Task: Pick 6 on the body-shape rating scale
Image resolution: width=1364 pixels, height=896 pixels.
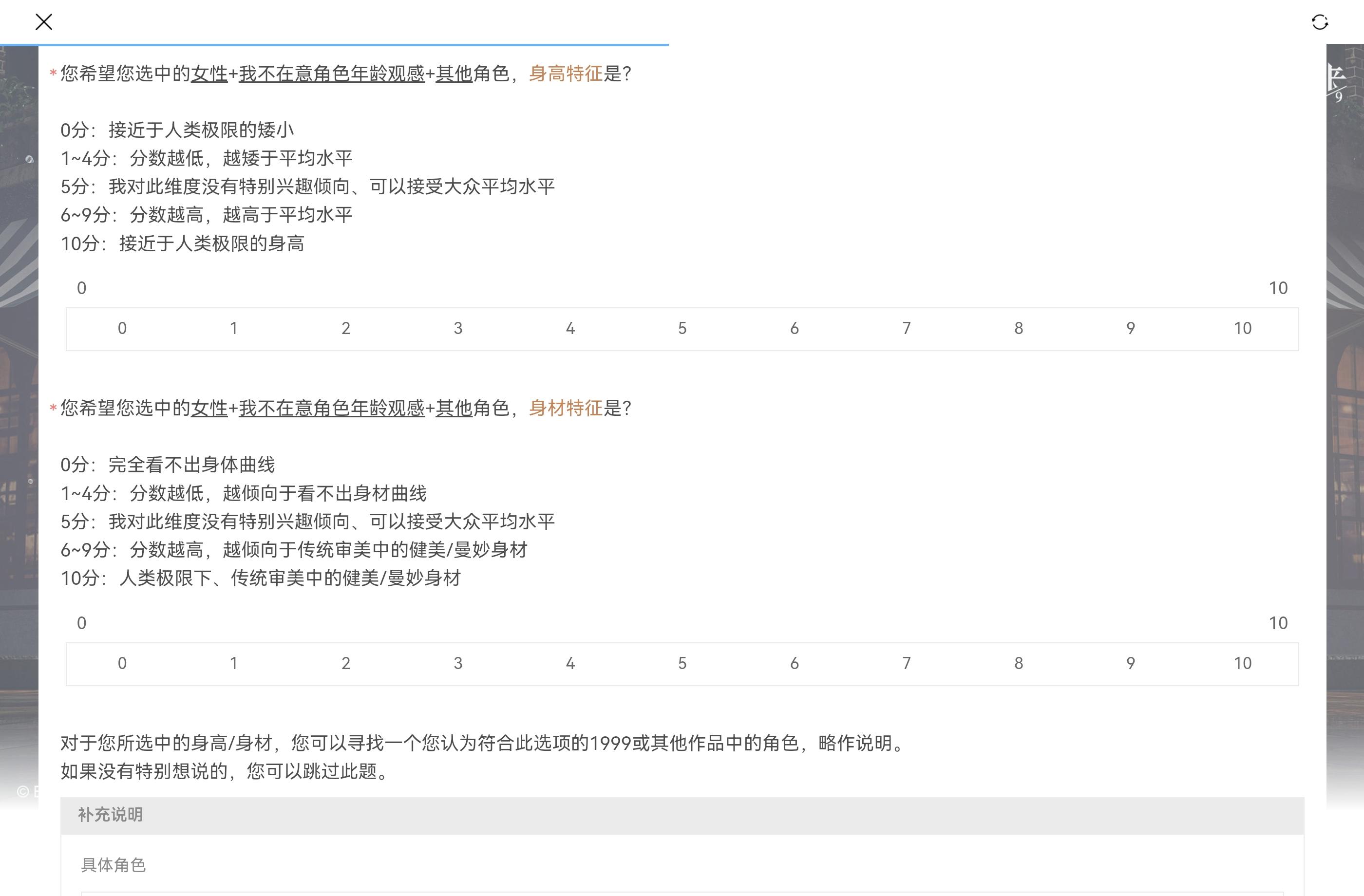Action: pyautogui.click(x=795, y=663)
